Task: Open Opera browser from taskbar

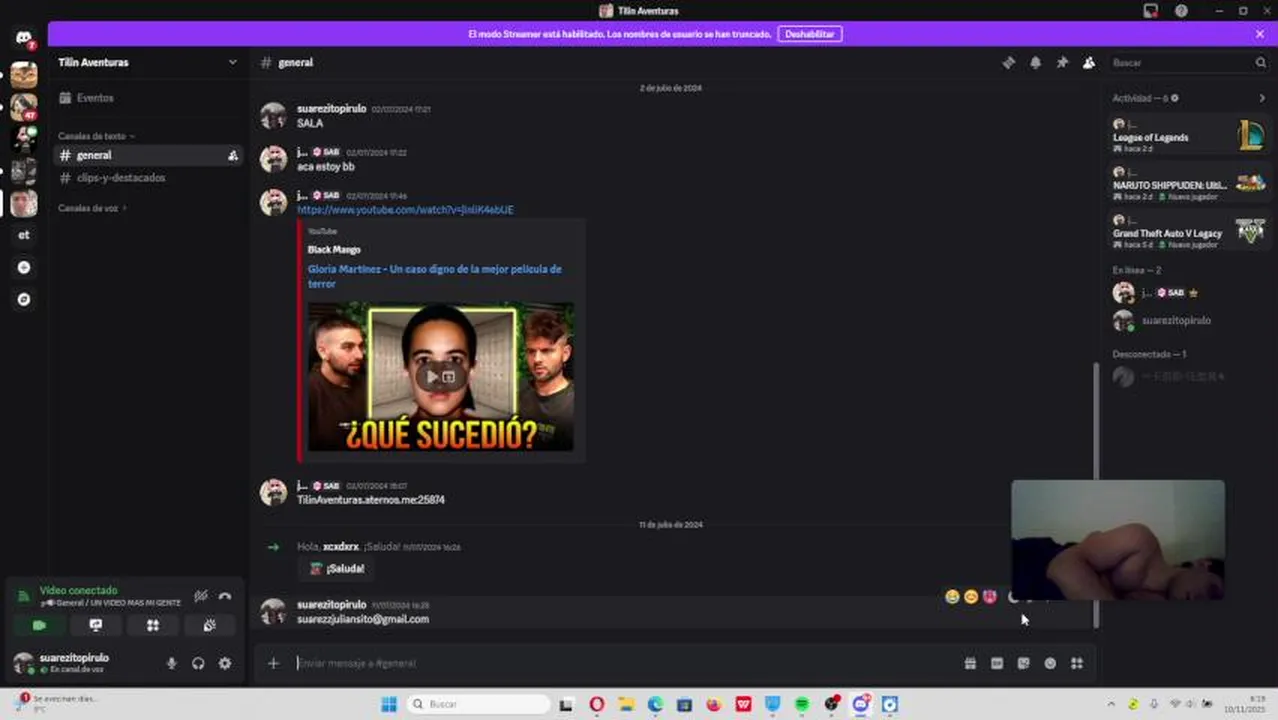Action: point(597,704)
